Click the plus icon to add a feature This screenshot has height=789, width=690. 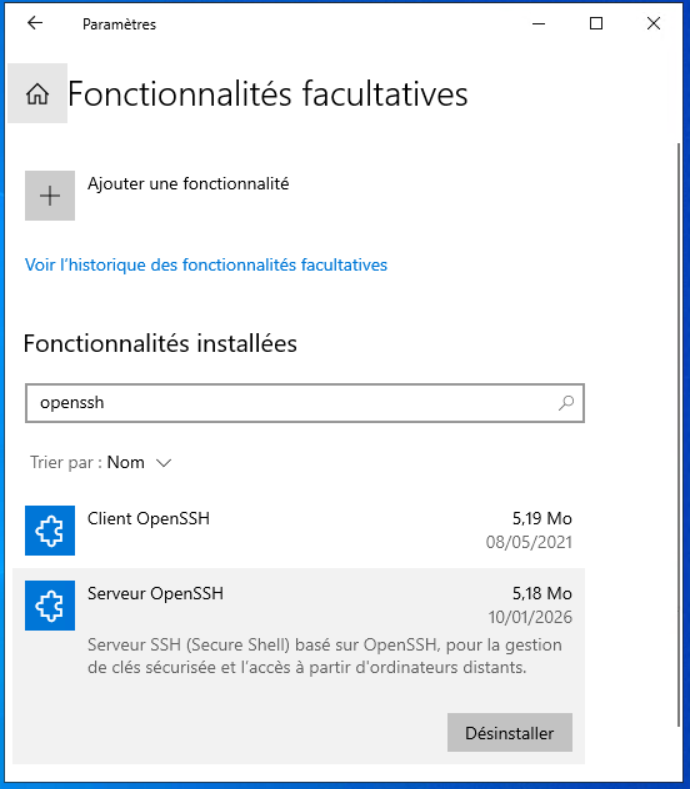(50, 195)
